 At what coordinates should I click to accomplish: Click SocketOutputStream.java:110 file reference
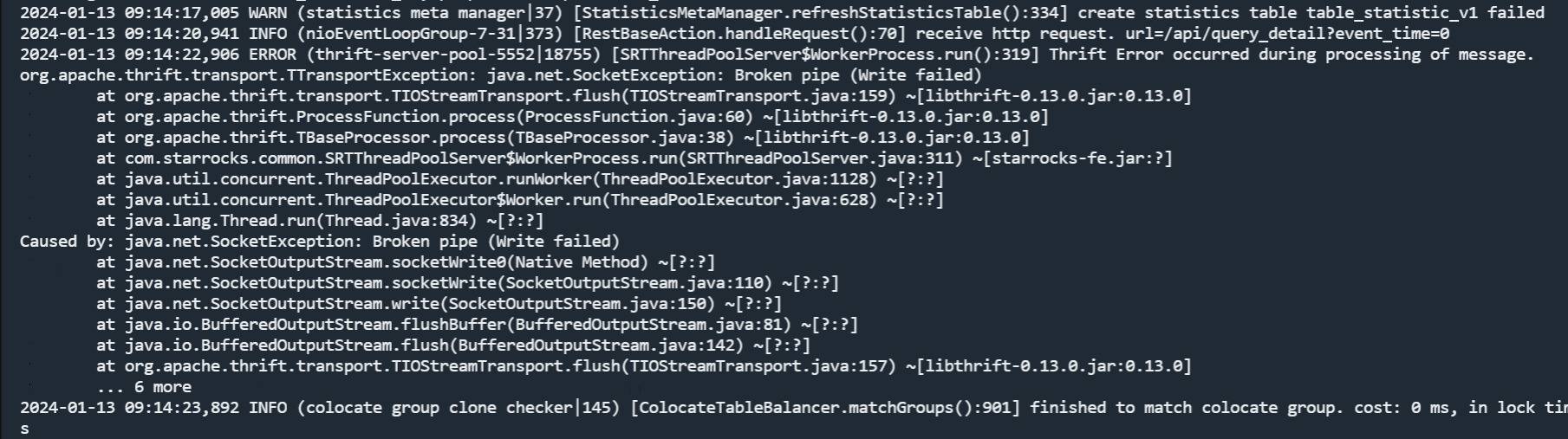coord(634,283)
